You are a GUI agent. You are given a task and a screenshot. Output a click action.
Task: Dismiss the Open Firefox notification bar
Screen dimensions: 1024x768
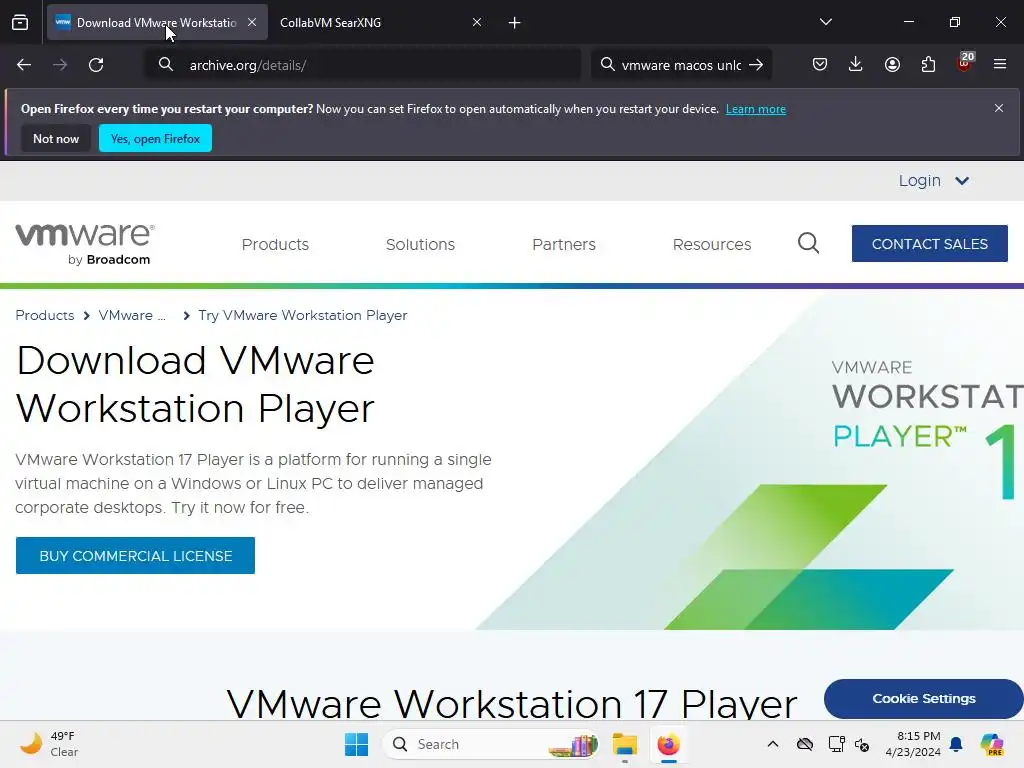(x=999, y=108)
